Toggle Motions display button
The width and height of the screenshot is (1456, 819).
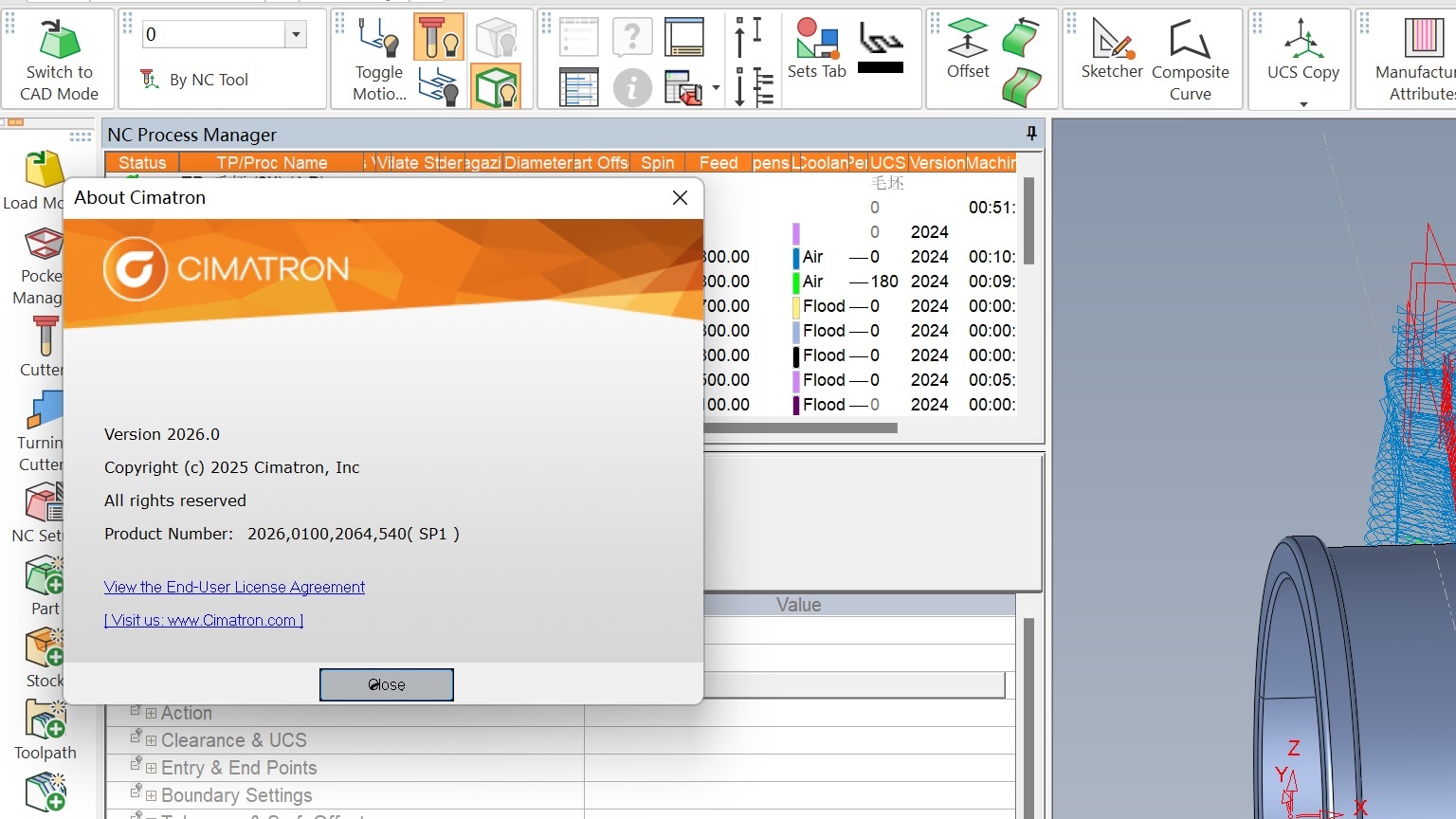click(x=379, y=59)
